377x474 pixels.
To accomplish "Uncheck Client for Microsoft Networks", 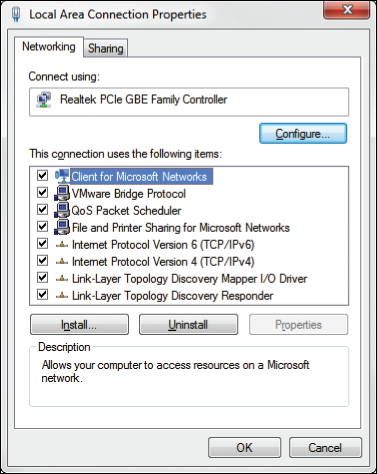I will point(42,175).
